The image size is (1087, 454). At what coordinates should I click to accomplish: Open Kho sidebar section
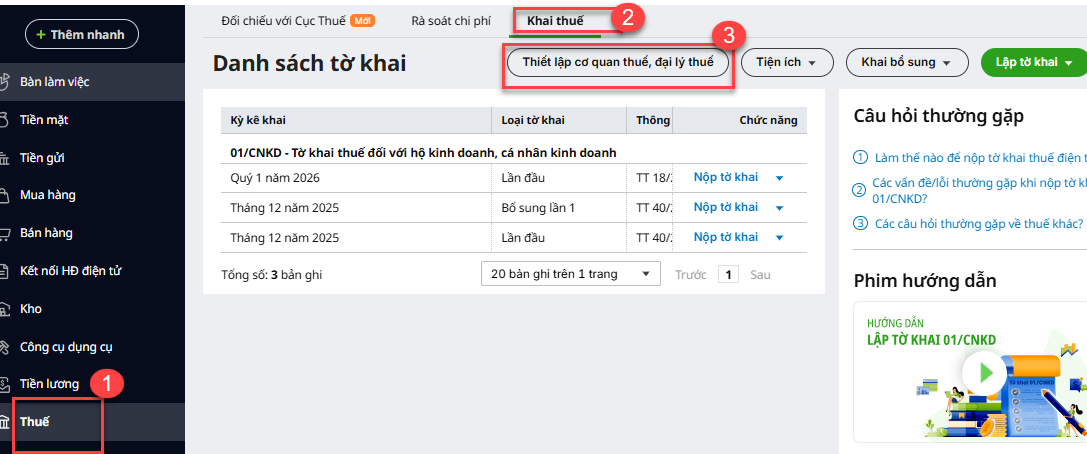(31, 309)
